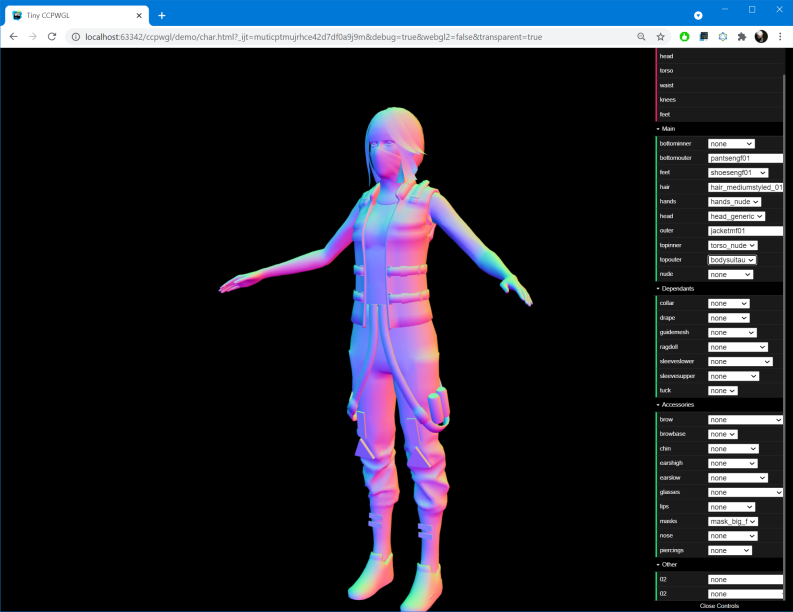Screen dimensions: 793x612
Task: Click the head row at the panel top
Action: click(719, 56)
